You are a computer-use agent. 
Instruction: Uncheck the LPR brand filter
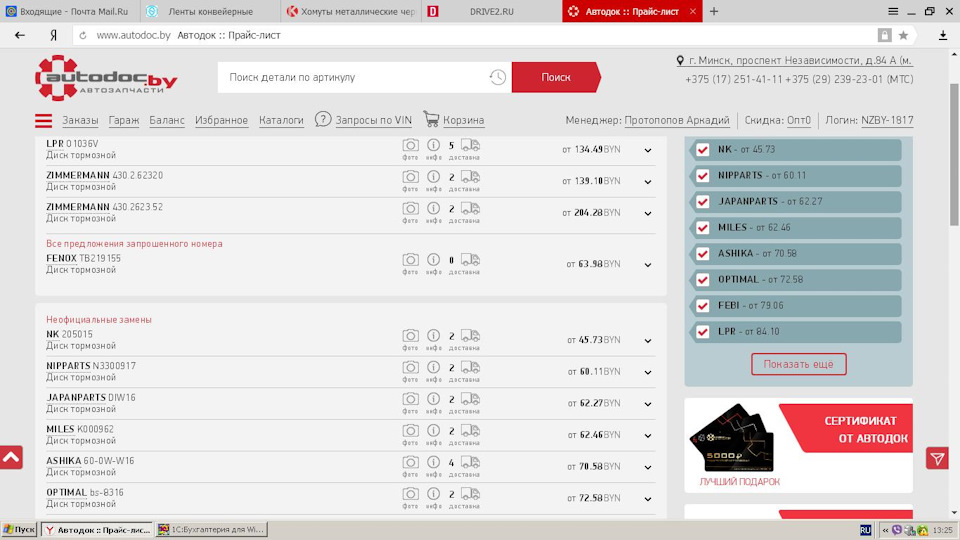pyautogui.click(x=703, y=332)
